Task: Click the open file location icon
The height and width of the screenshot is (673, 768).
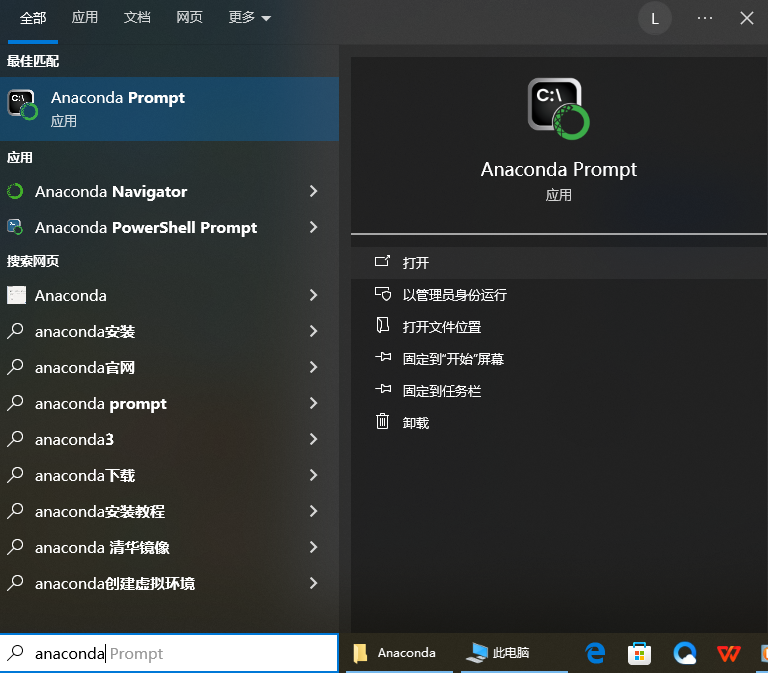Action: click(383, 325)
